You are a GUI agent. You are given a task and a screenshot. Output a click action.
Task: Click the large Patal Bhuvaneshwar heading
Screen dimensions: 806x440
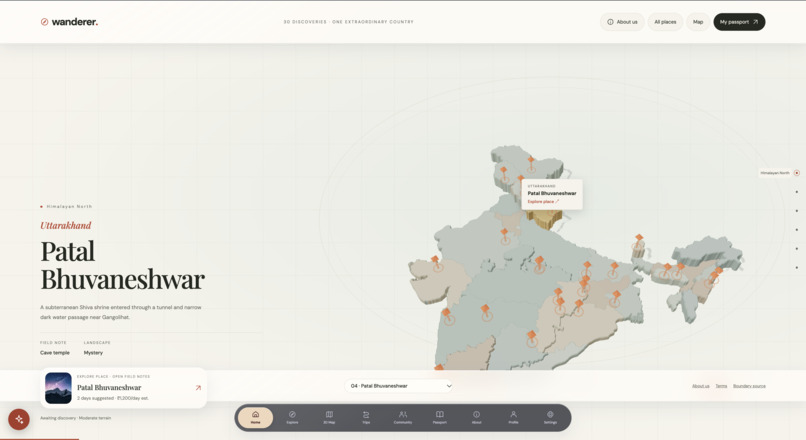tap(122, 266)
